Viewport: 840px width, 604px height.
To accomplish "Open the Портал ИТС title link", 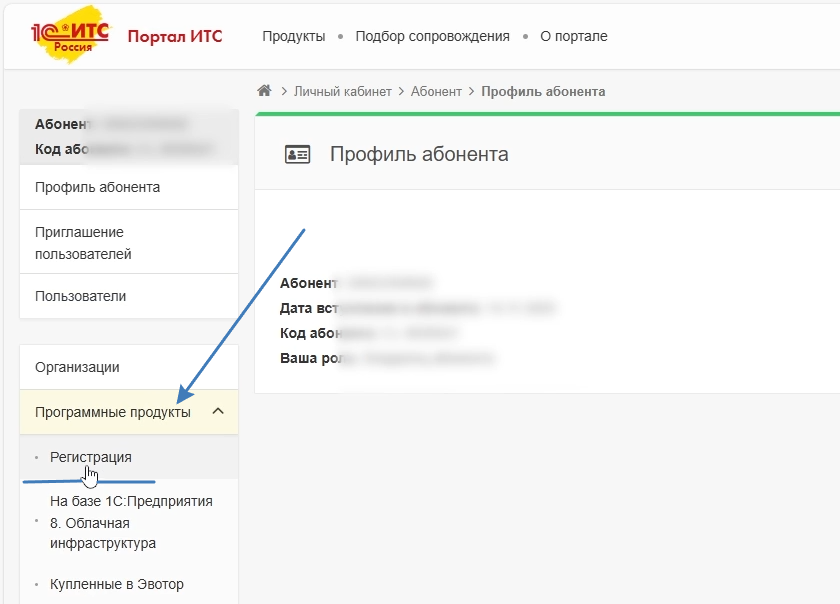I will point(175,37).
